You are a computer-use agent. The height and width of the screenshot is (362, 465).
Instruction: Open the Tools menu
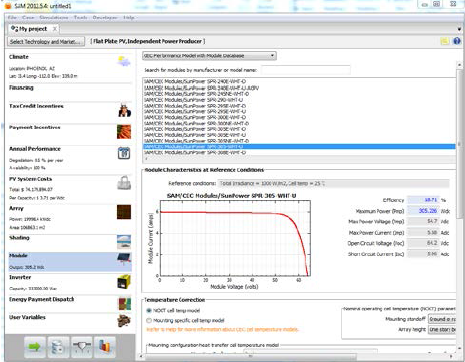(80, 17)
